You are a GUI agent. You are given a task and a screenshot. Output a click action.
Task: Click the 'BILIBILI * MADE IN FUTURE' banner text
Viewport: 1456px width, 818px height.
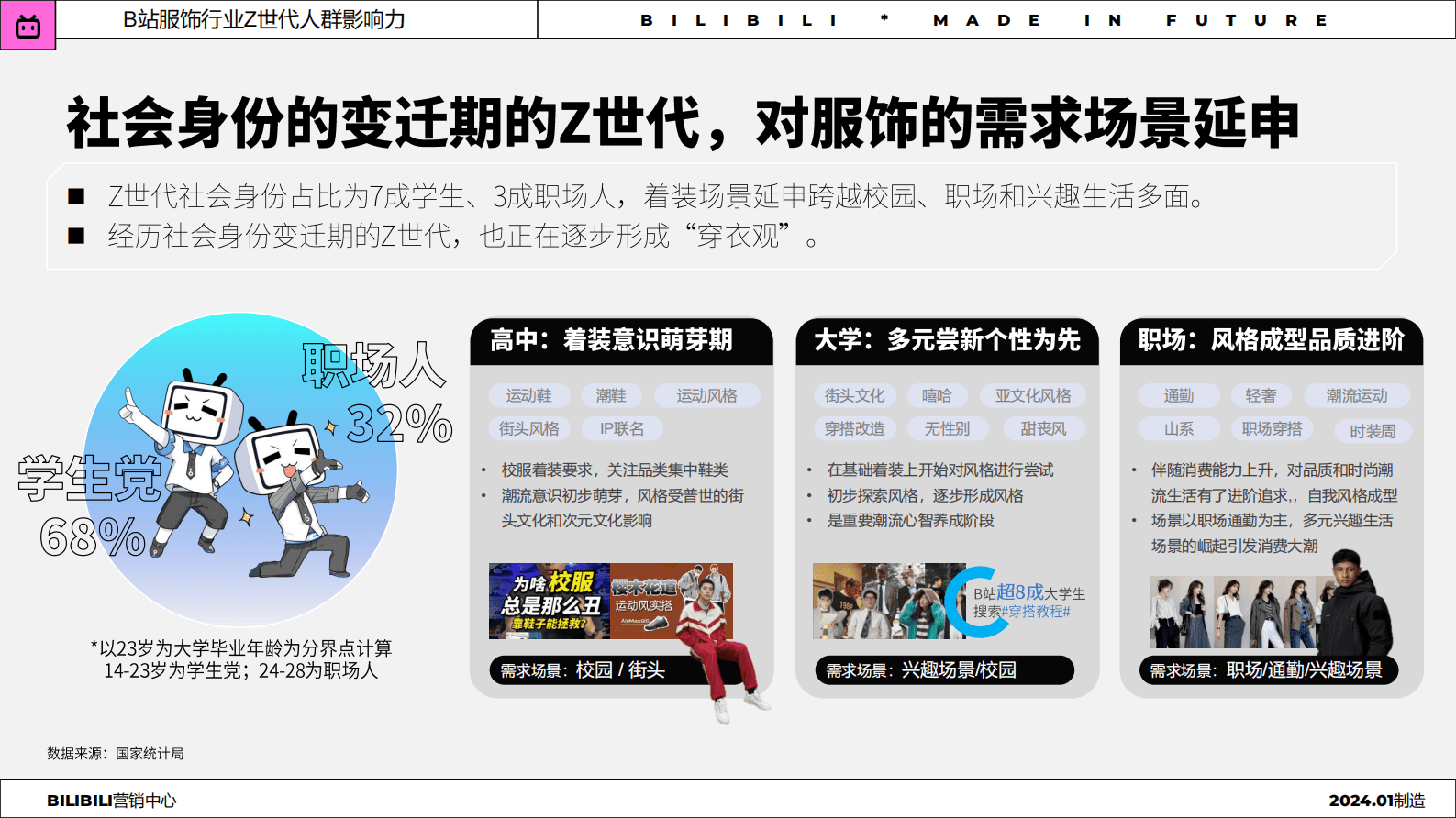[x=984, y=20]
